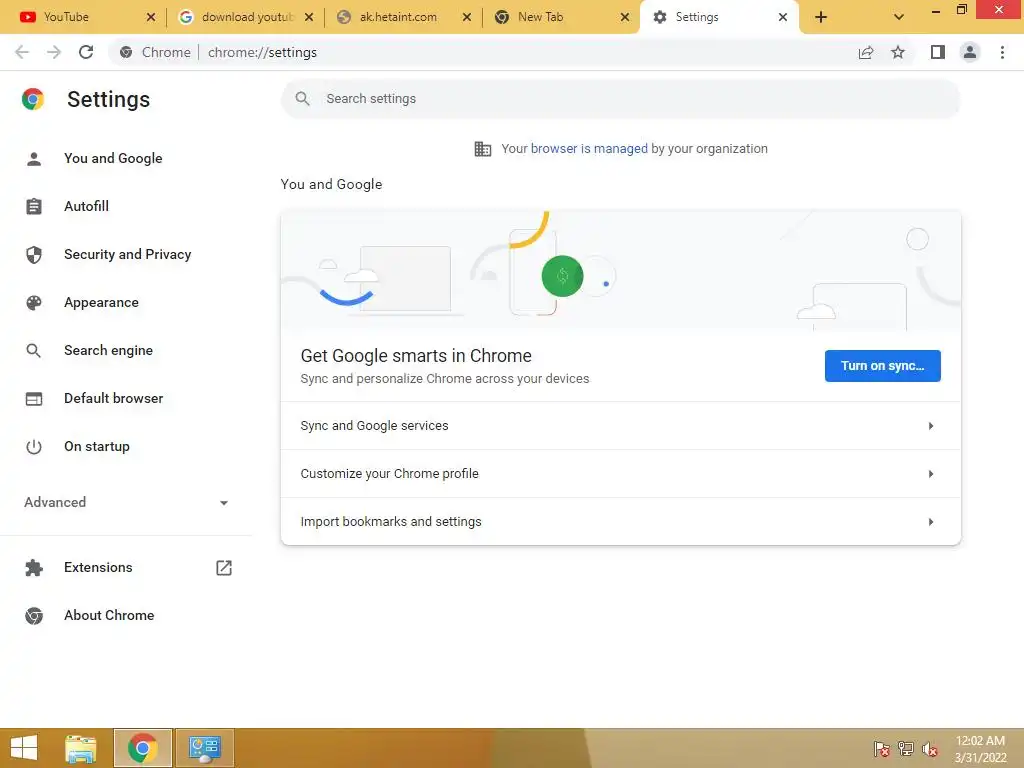Click the Security and Privacy shield icon
Screen dimensions: 1024x768
point(34,255)
